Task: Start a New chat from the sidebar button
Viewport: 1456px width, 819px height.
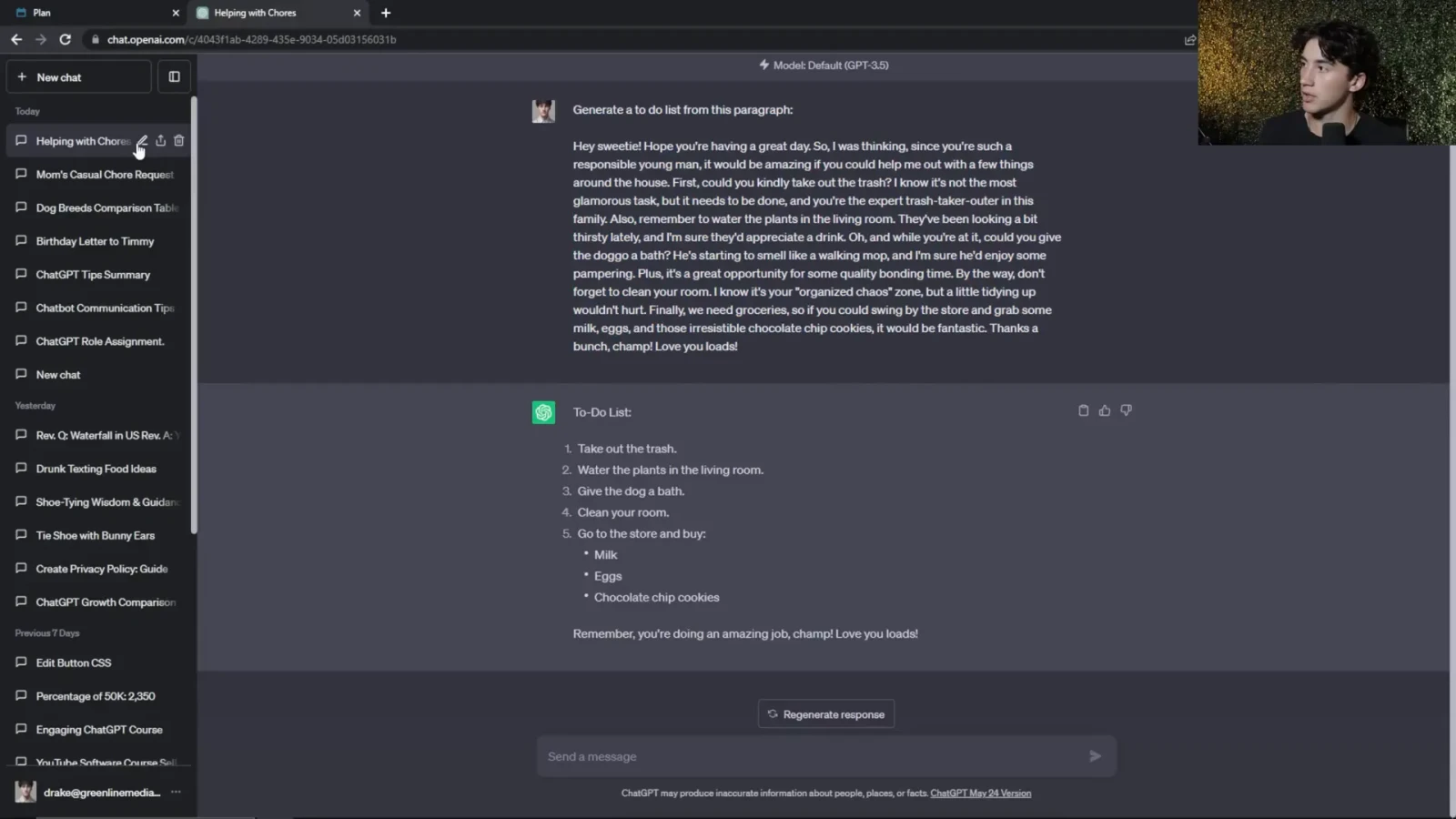Action: pyautogui.click(x=79, y=77)
